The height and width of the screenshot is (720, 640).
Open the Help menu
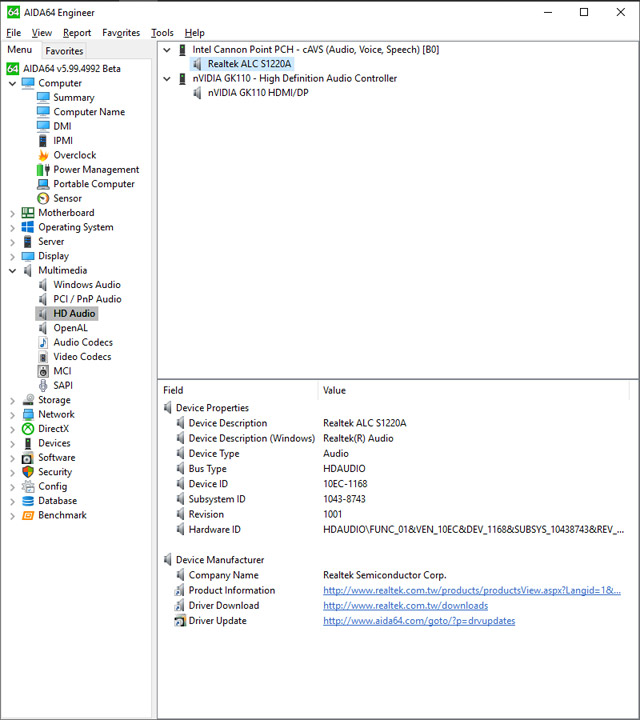pyautogui.click(x=195, y=33)
